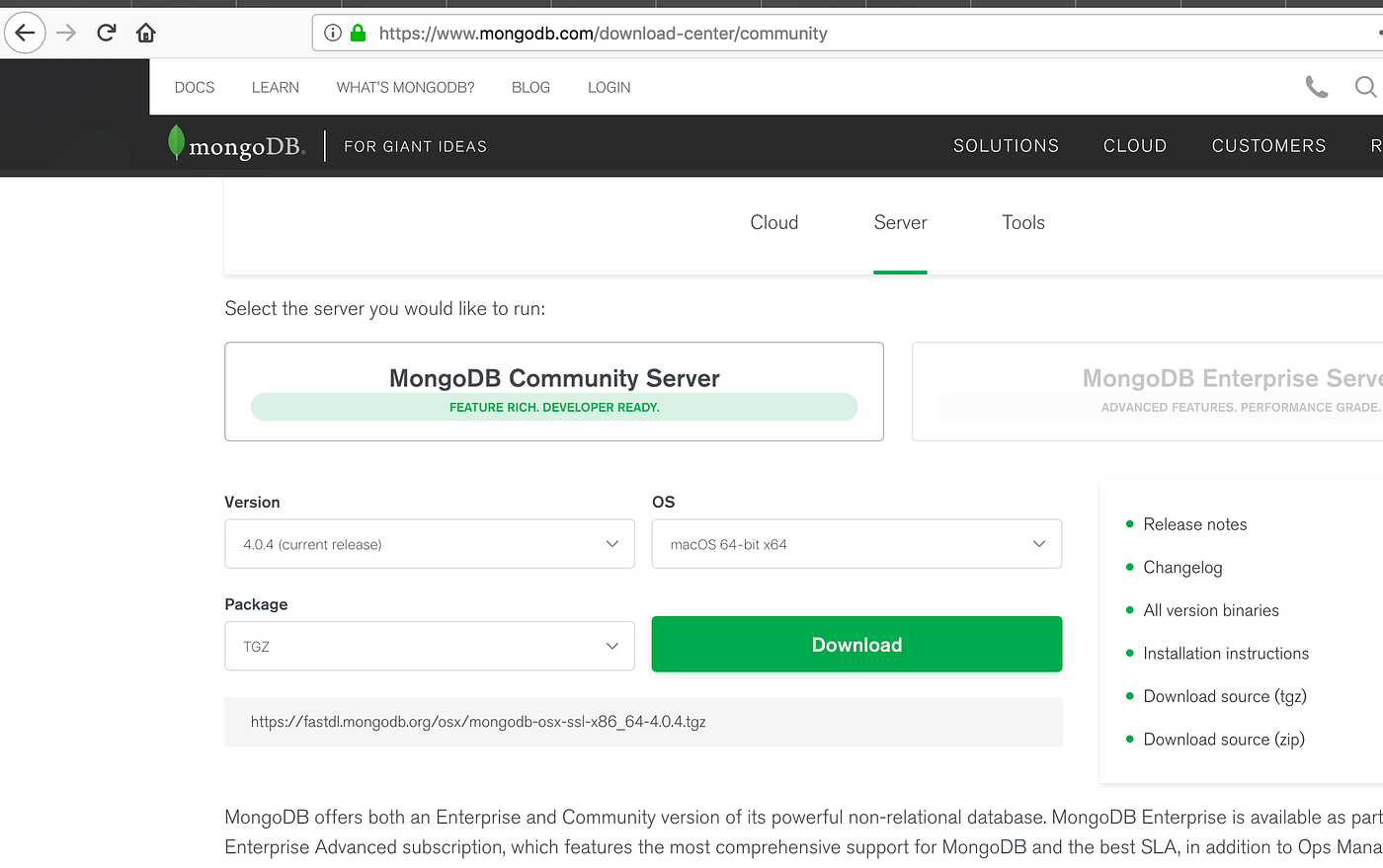Reload the page with refresh icon

click(x=107, y=33)
